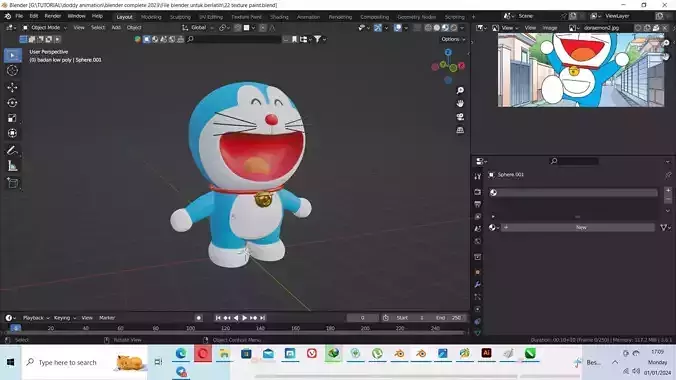Select the Annotate pencil tool
This screenshot has height=380, width=676.
pos(12,150)
